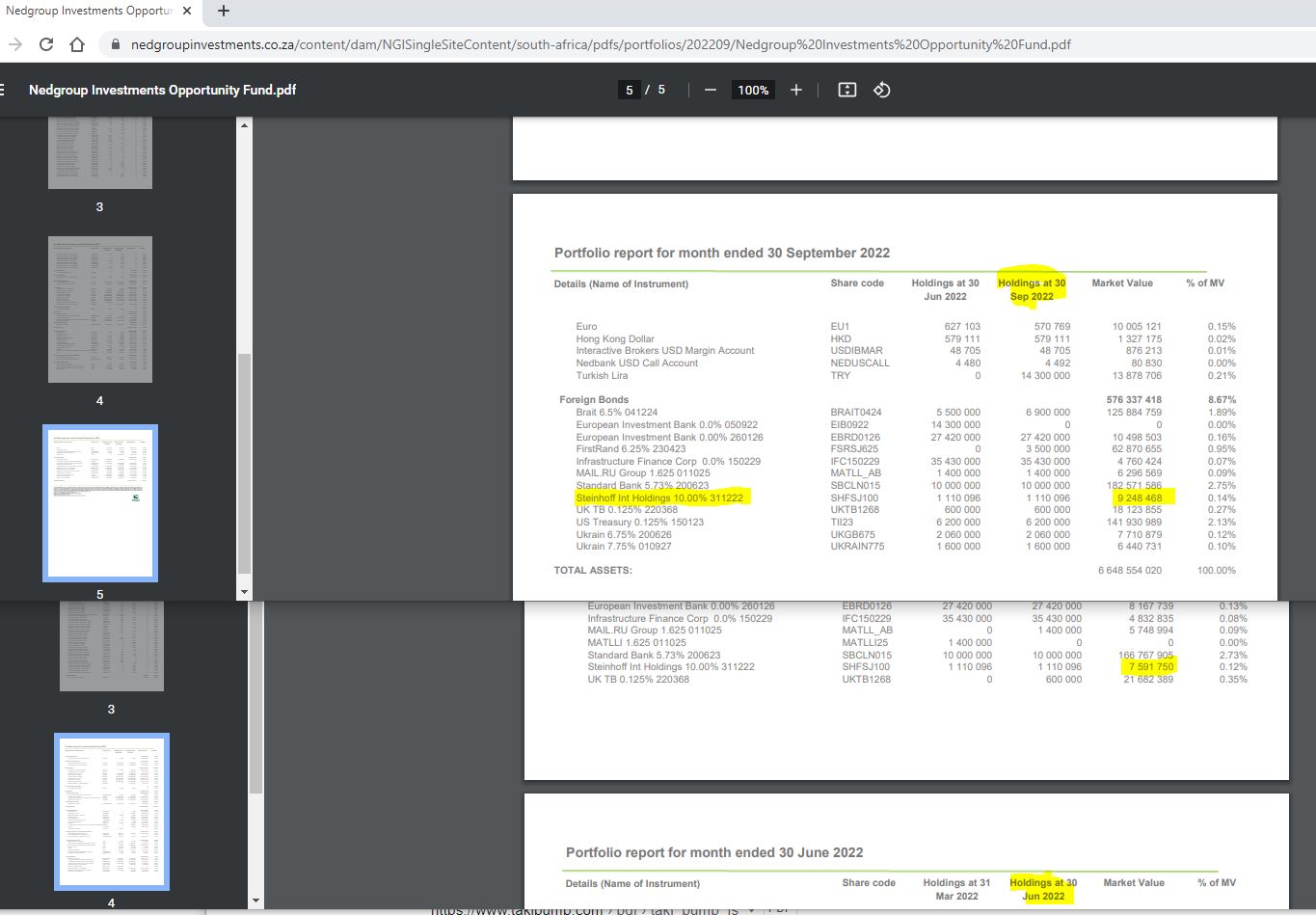This screenshot has width=1316, height=915.
Task: Click the scroll-down arrow beside the blue-bordered page 4 thumbnail
Action: pyautogui.click(x=255, y=901)
